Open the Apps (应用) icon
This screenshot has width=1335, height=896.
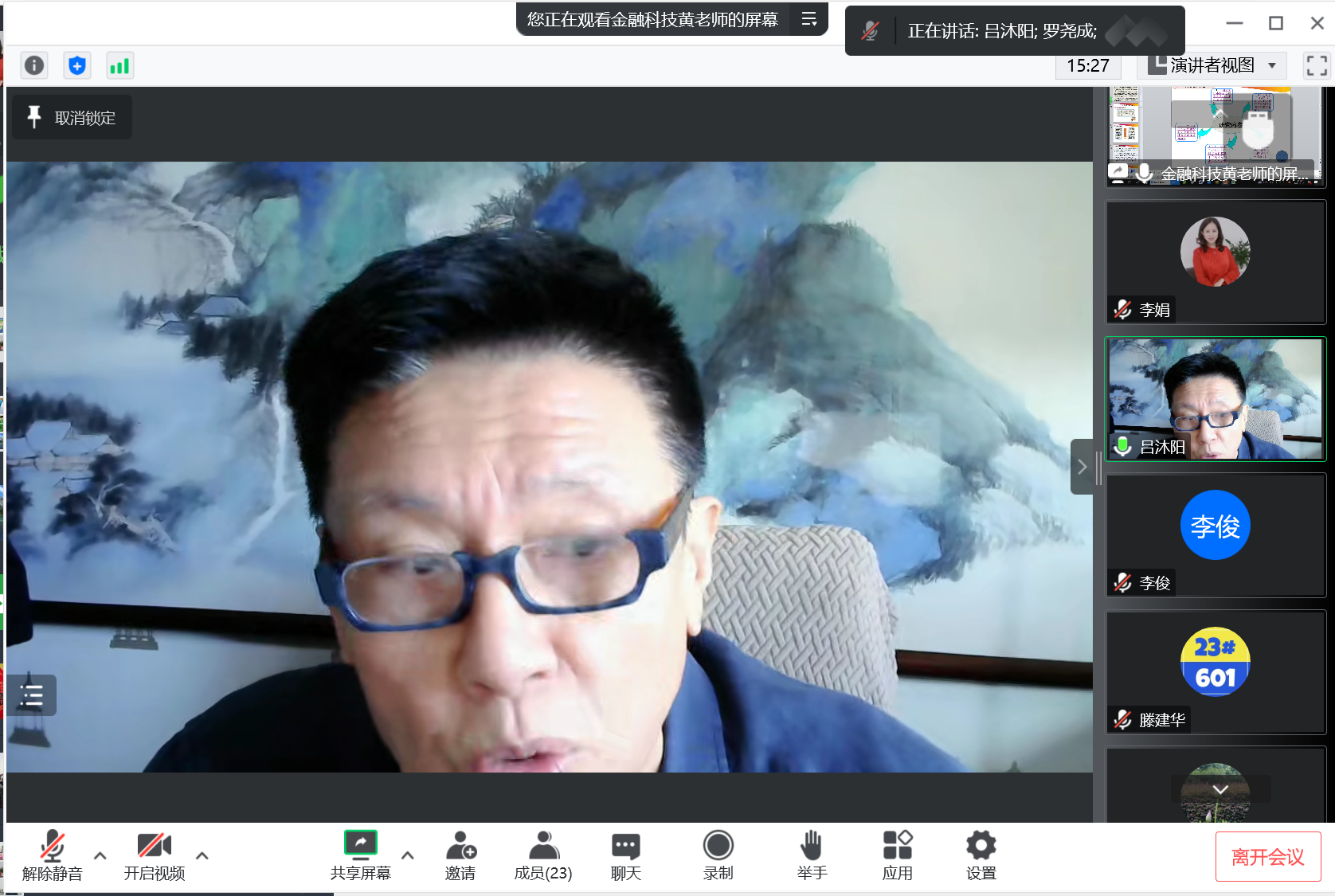pos(897,855)
